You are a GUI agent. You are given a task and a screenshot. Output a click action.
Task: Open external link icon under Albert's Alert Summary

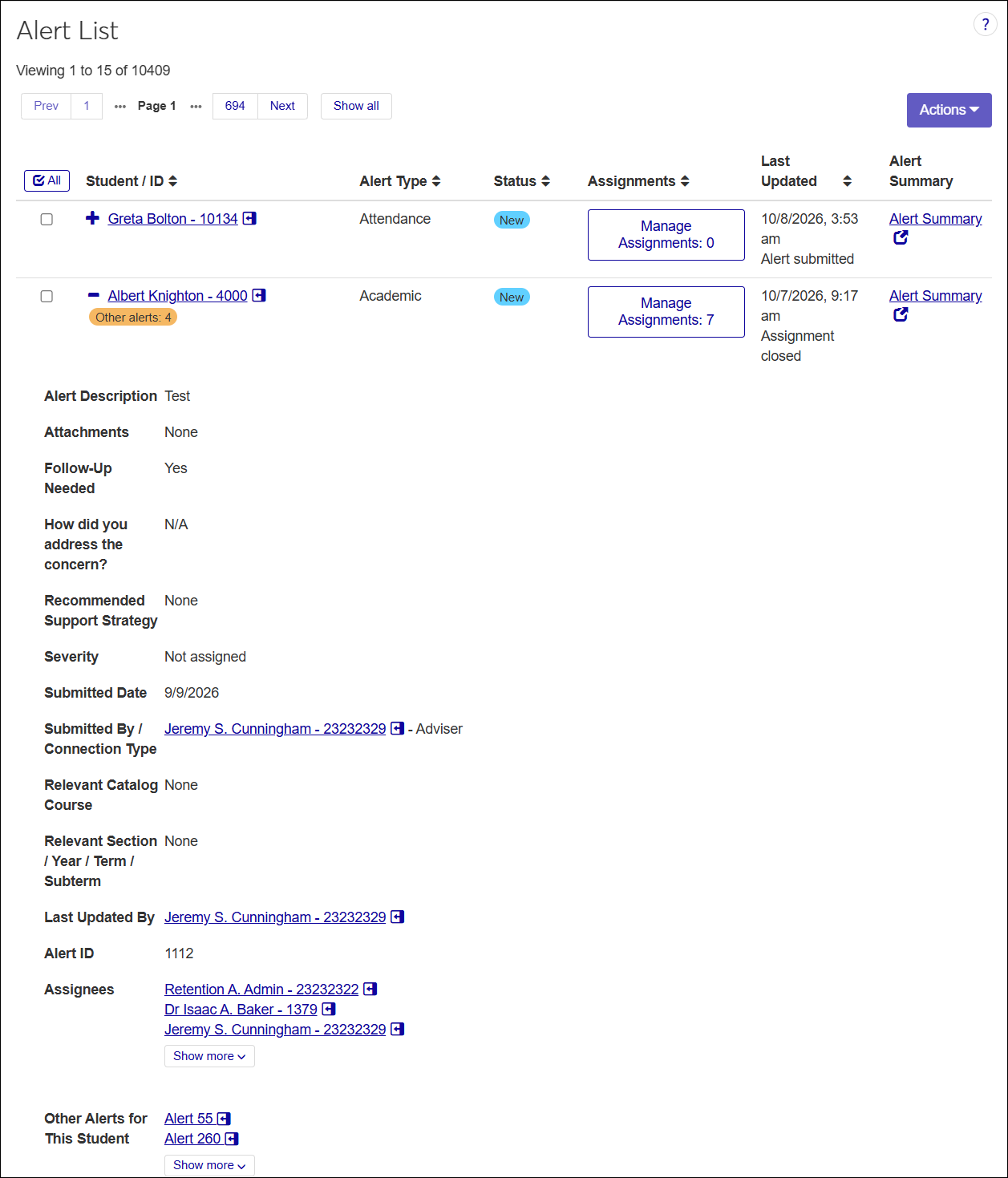[901, 314]
